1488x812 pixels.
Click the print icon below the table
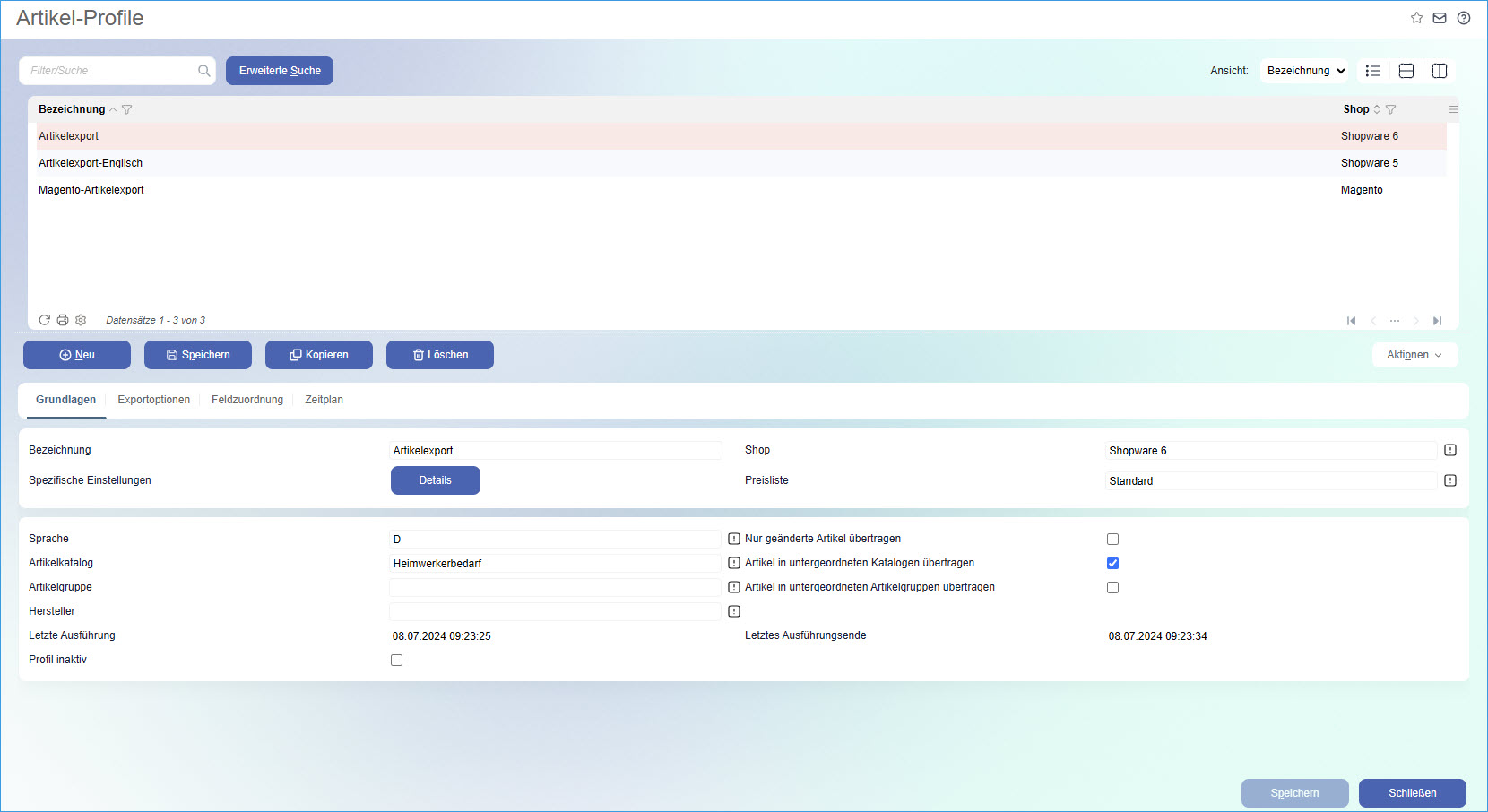click(63, 320)
